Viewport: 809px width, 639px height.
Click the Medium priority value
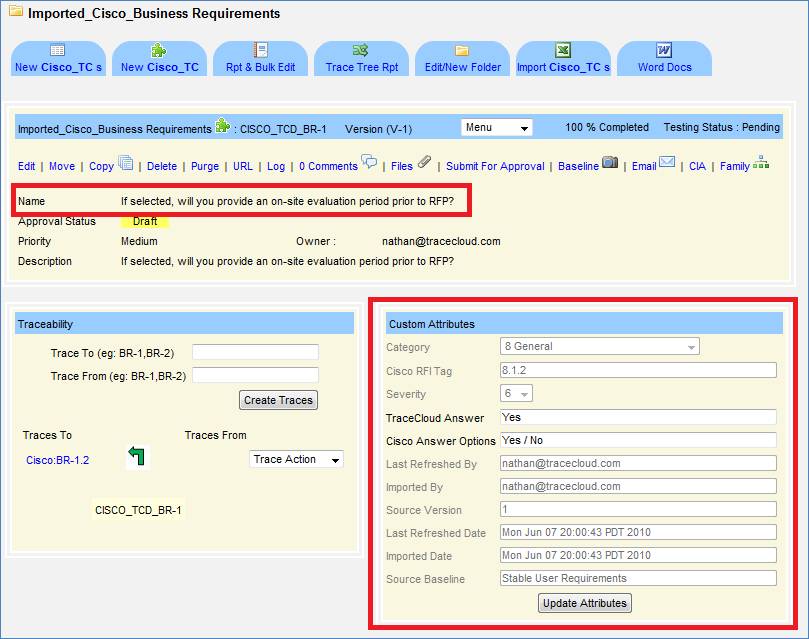(x=139, y=241)
